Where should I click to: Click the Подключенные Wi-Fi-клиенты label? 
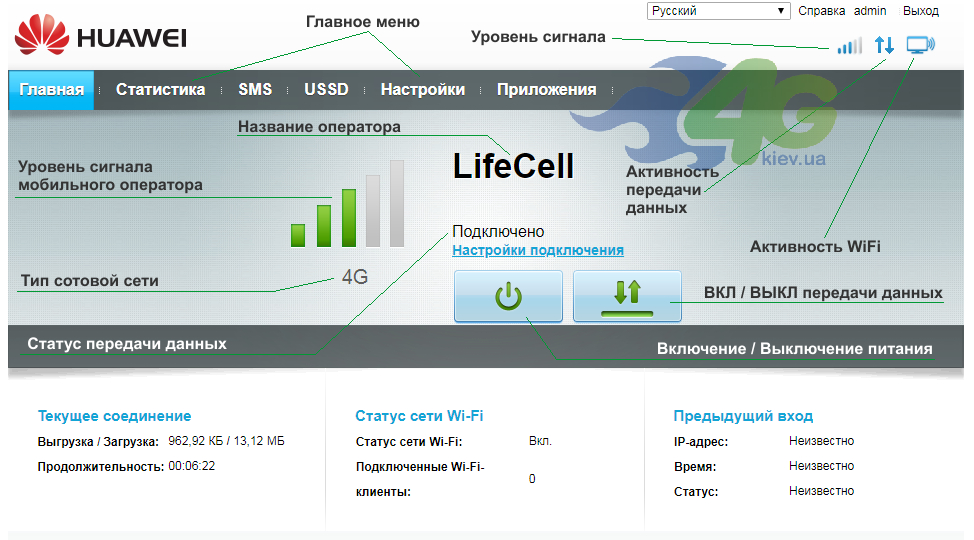point(420,479)
